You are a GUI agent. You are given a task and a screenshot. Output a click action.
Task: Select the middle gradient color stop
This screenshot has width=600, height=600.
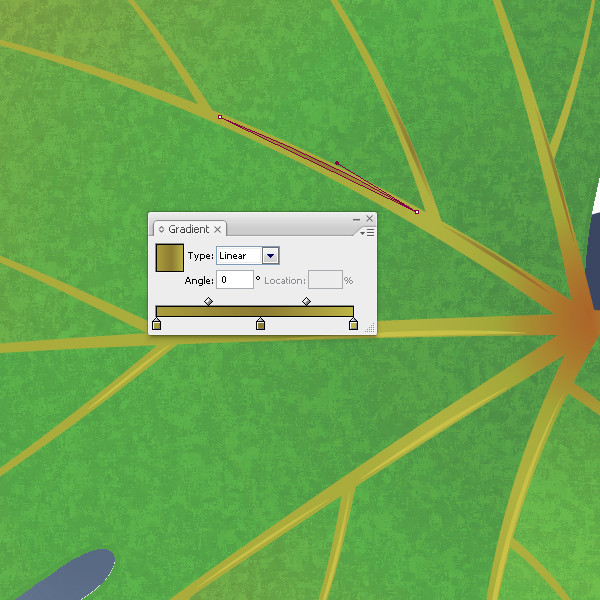pos(260,324)
